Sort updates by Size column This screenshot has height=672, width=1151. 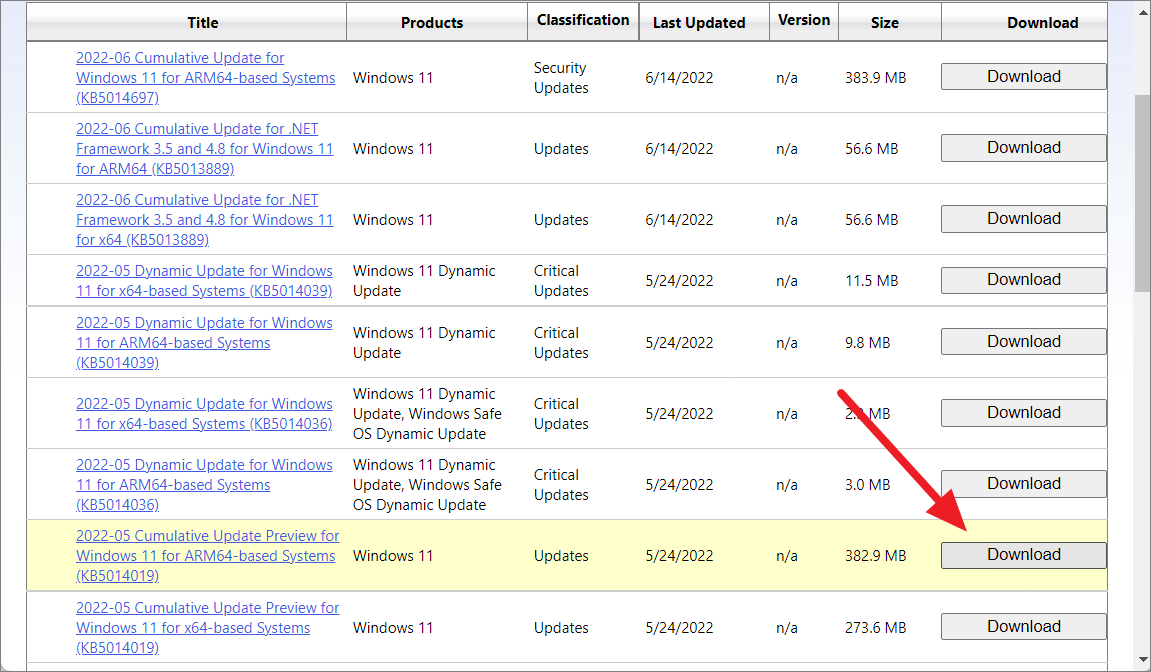point(888,22)
